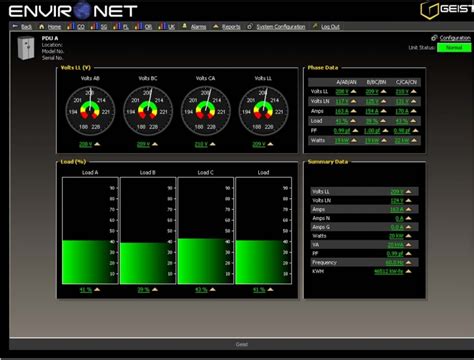Open the OR site link
The height and width of the screenshot is (360, 474).
coord(148,27)
